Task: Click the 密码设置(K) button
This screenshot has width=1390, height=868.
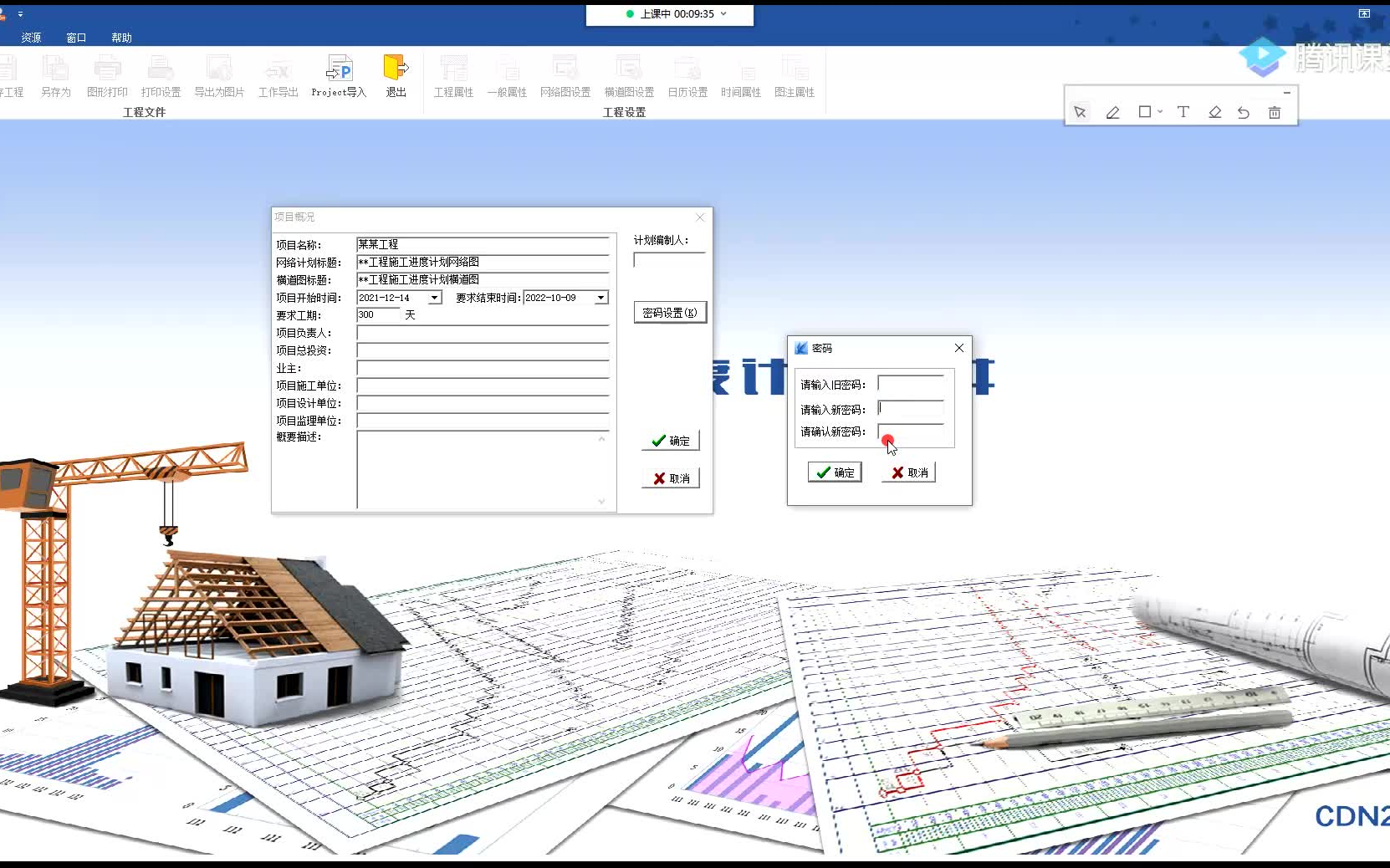Action: pyautogui.click(x=670, y=313)
